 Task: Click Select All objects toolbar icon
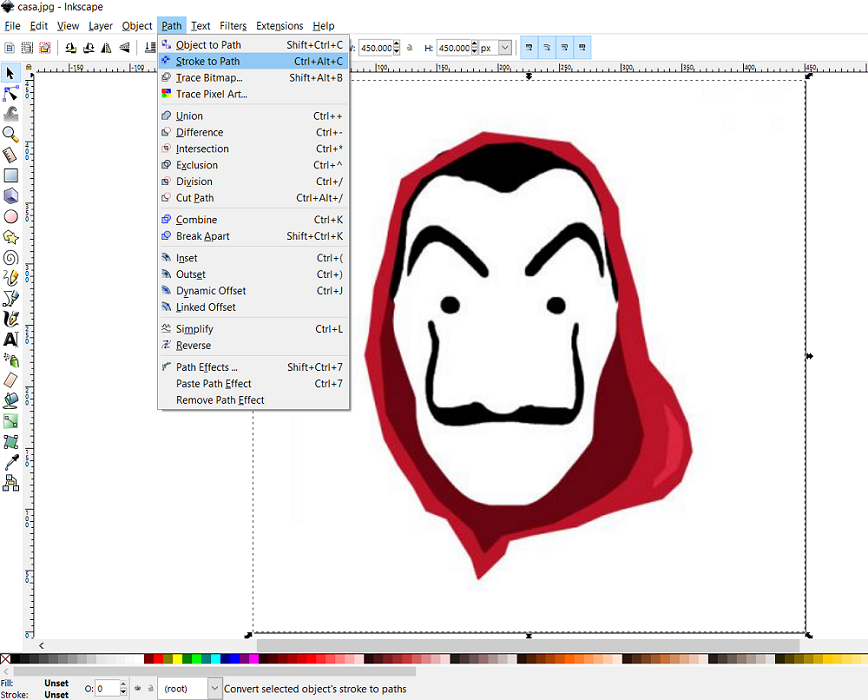(9, 48)
